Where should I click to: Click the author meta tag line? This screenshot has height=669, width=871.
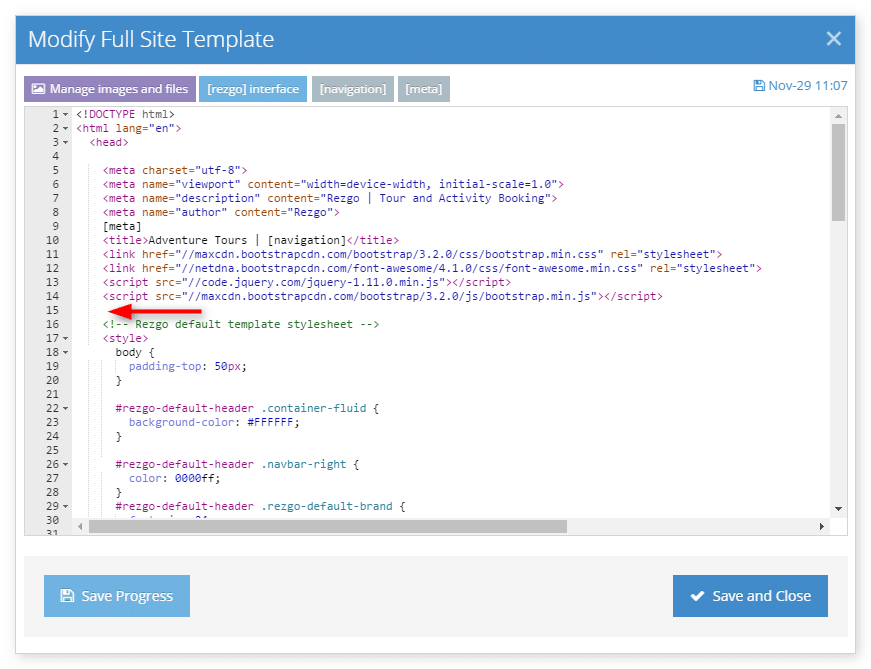(221, 212)
